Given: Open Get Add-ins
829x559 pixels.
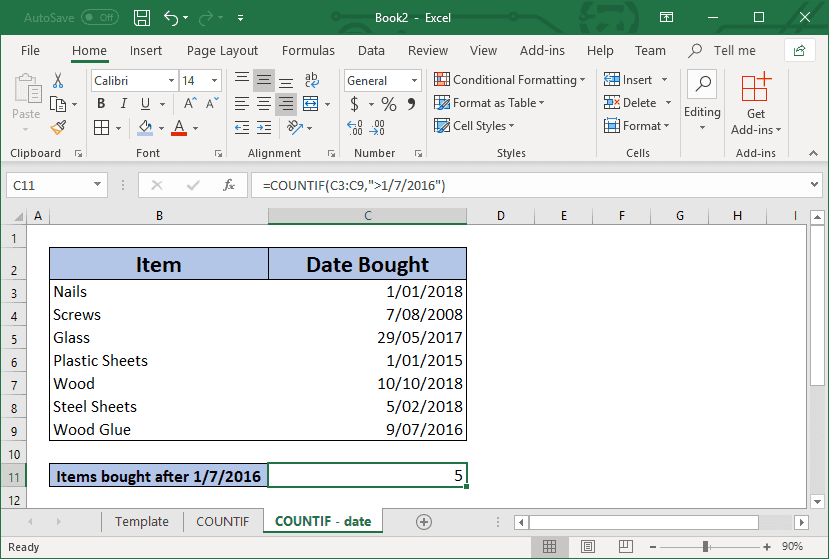Looking at the screenshot, I should coord(756,104).
